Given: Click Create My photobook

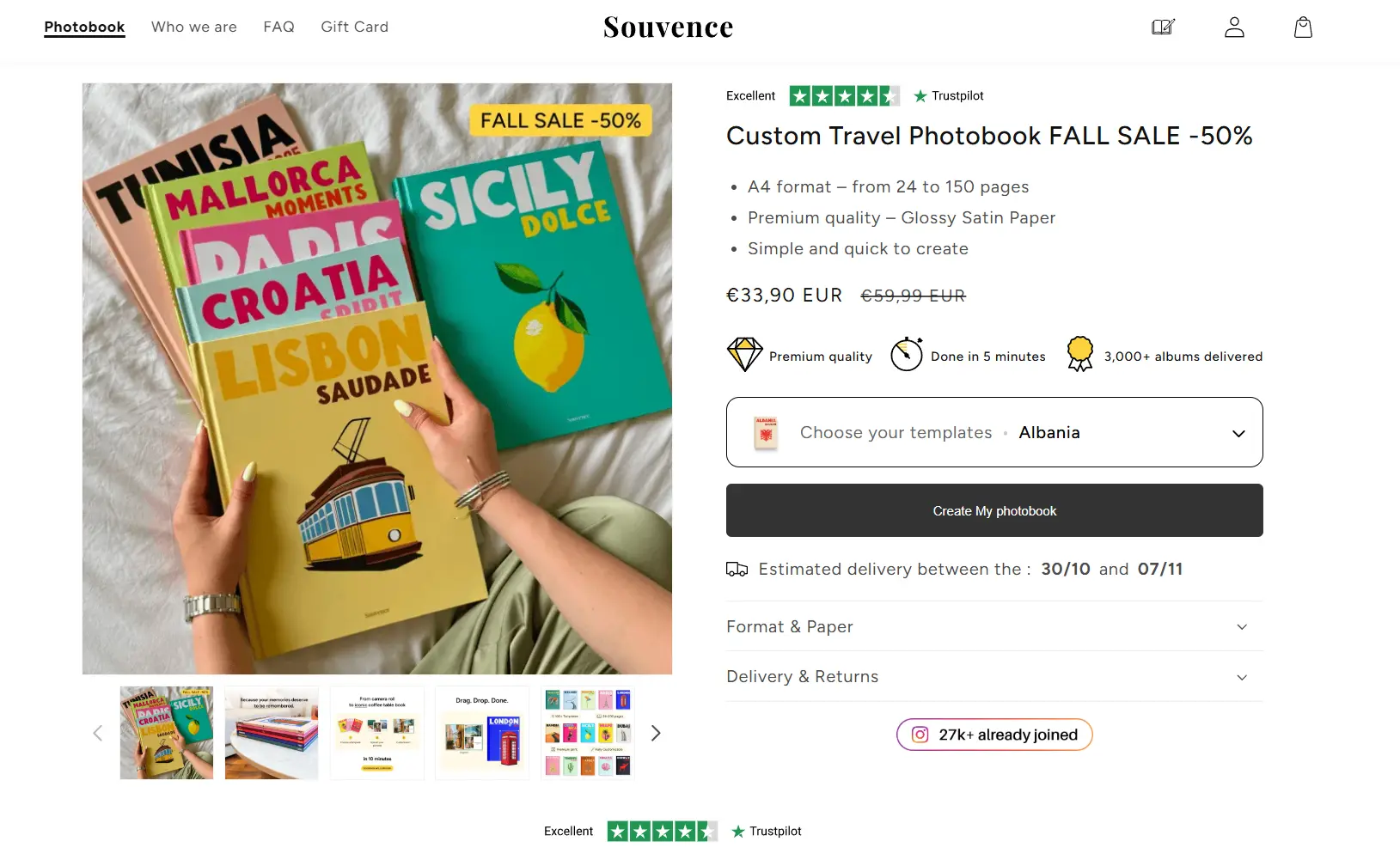Looking at the screenshot, I should click(x=993, y=510).
